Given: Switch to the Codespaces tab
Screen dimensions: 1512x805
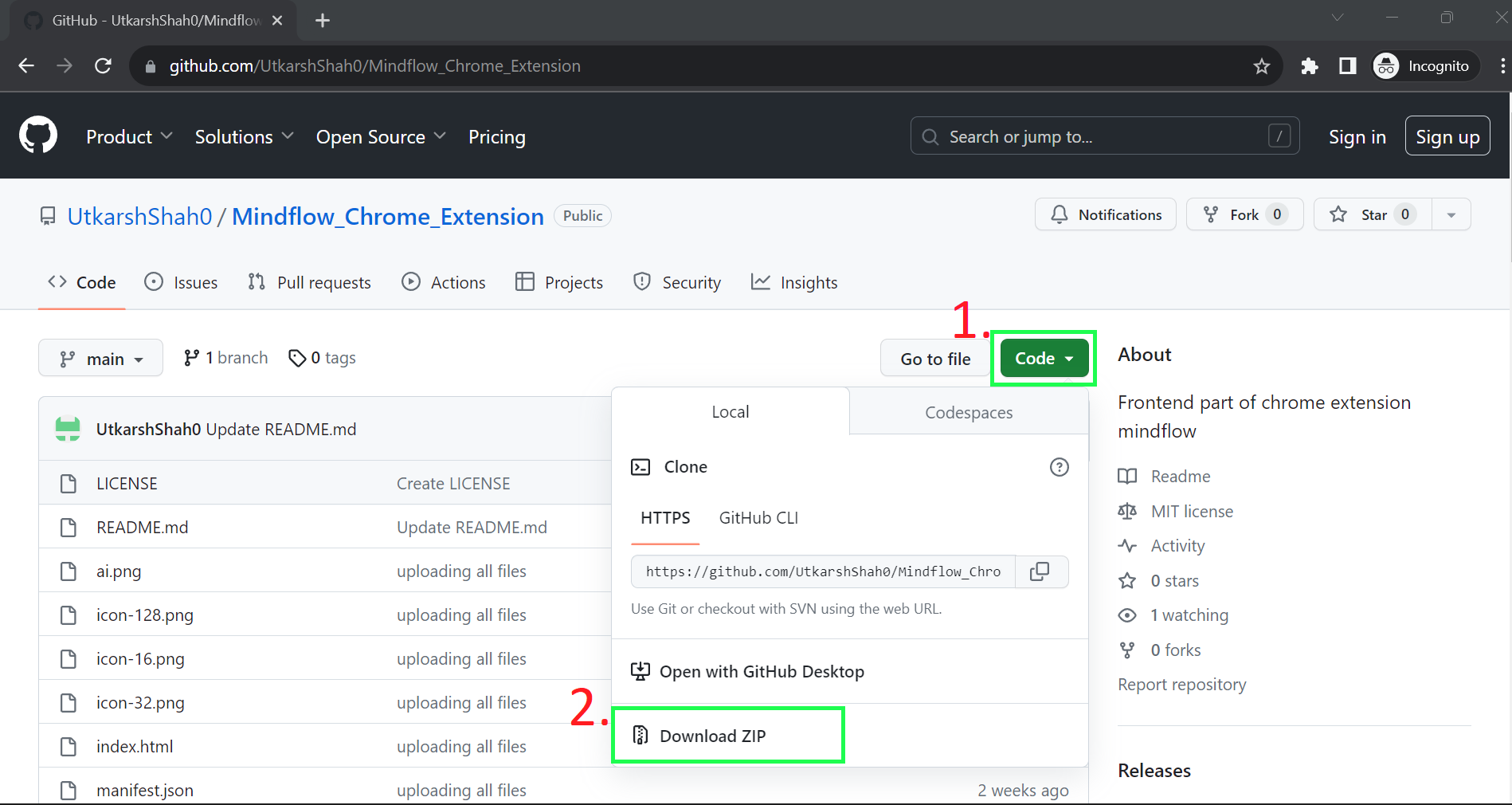Looking at the screenshot, I should 968,412.
